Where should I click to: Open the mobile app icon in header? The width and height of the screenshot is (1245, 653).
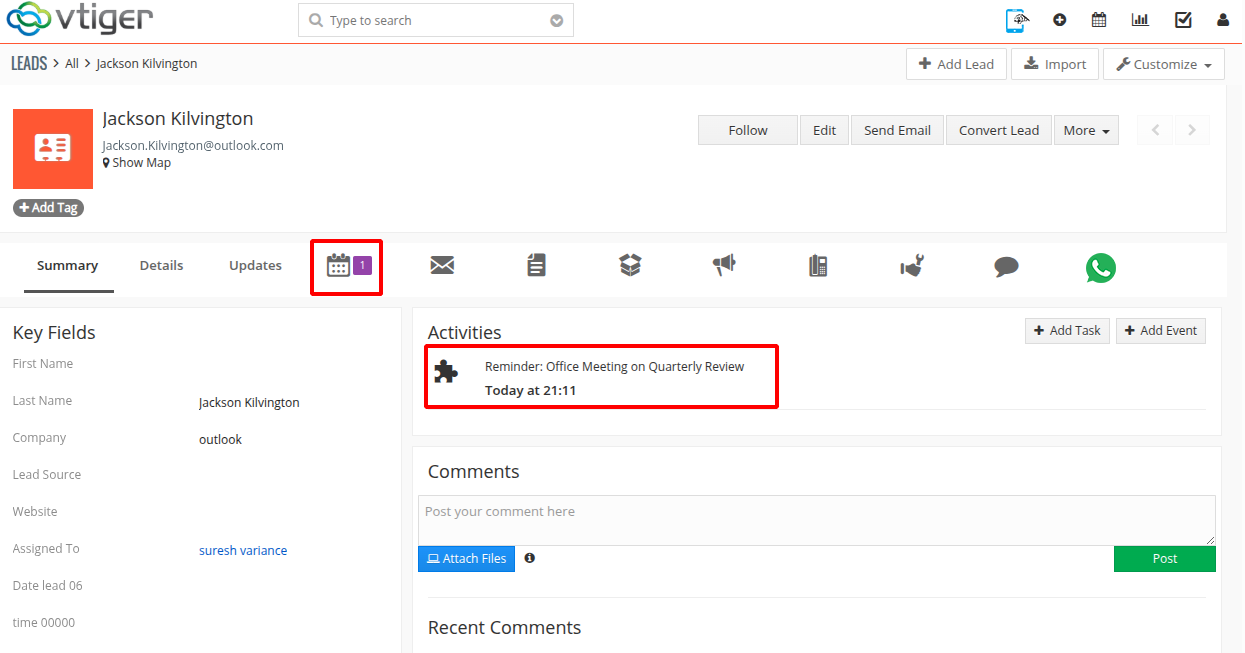pos(1017,20)
